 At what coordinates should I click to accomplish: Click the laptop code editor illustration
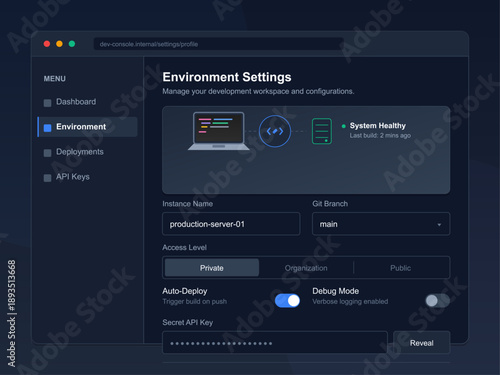[219, 131]
